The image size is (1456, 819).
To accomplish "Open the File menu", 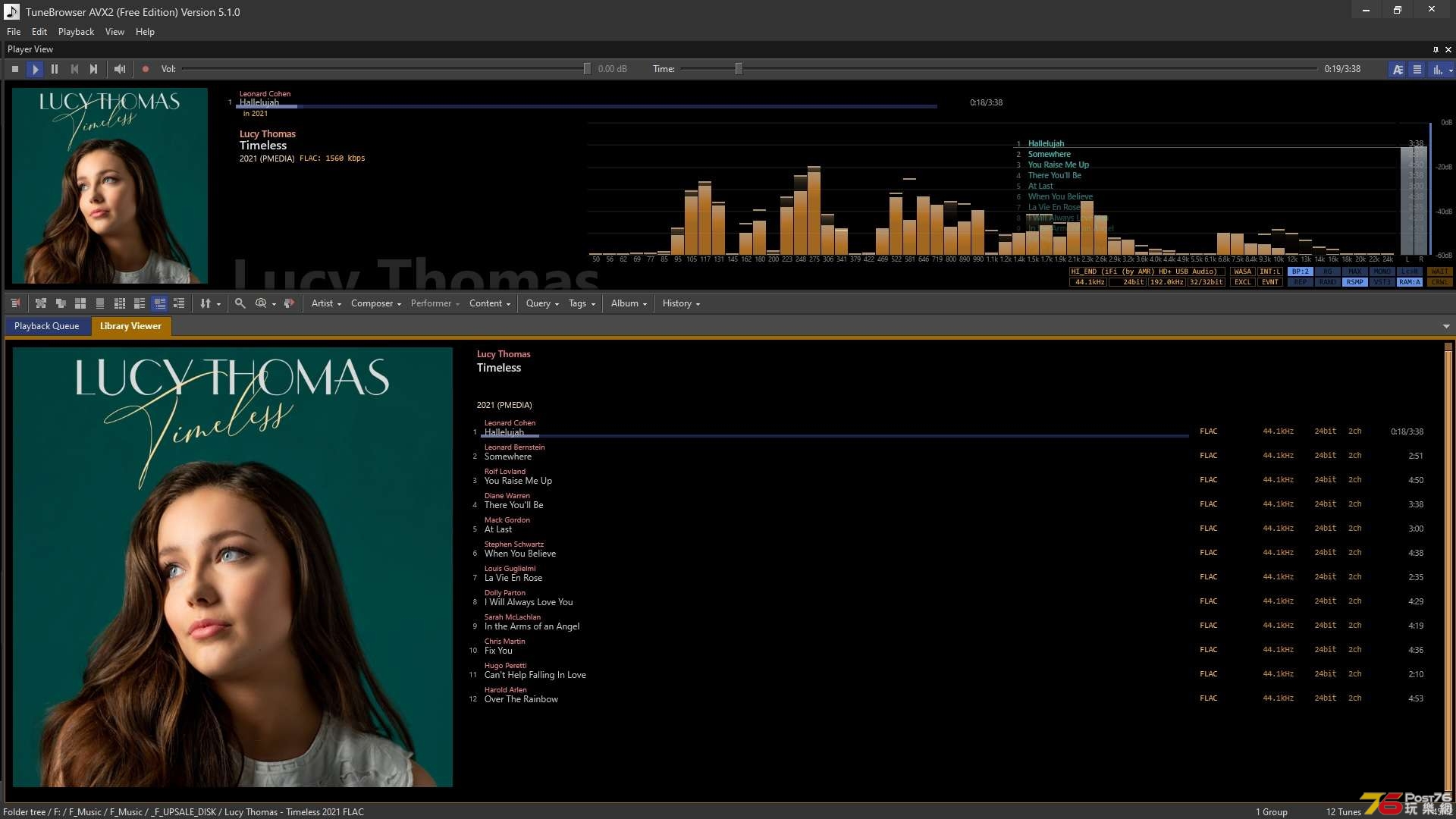I will click(14, 32).
